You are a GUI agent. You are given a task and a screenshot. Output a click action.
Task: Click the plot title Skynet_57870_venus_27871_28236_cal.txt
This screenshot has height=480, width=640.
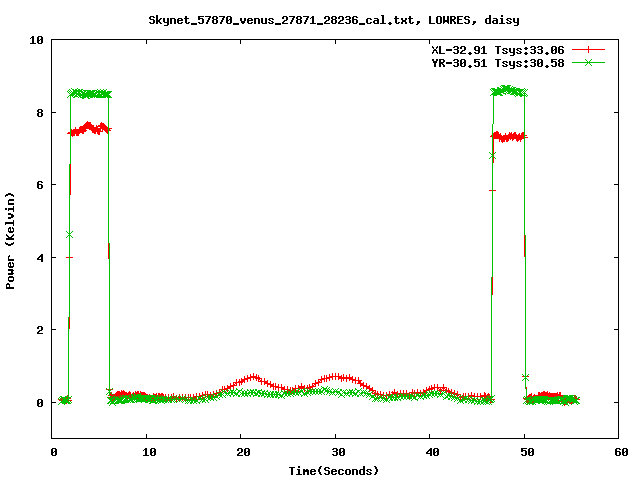[284, 20]
